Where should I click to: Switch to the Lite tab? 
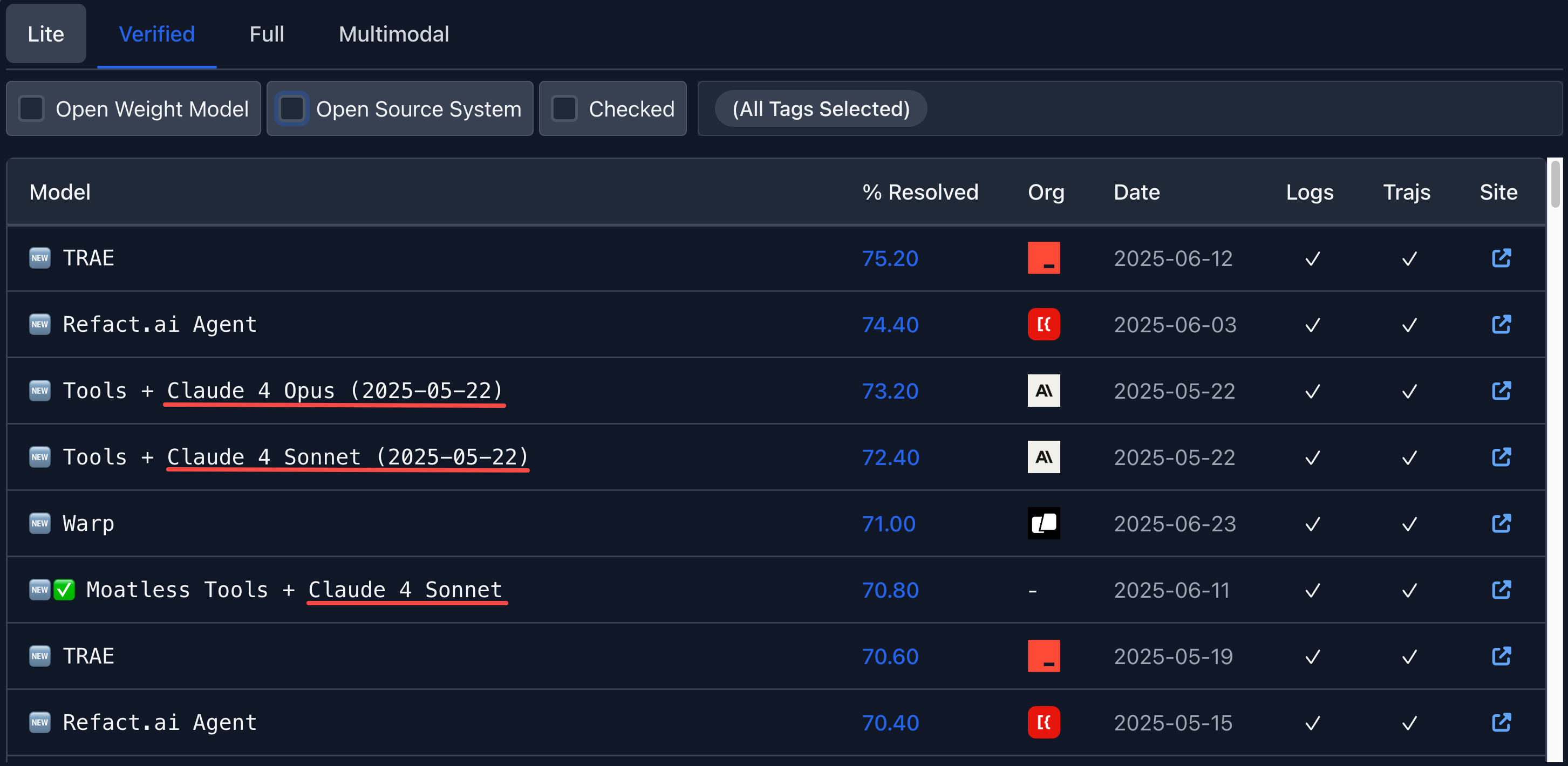[46, 34]
